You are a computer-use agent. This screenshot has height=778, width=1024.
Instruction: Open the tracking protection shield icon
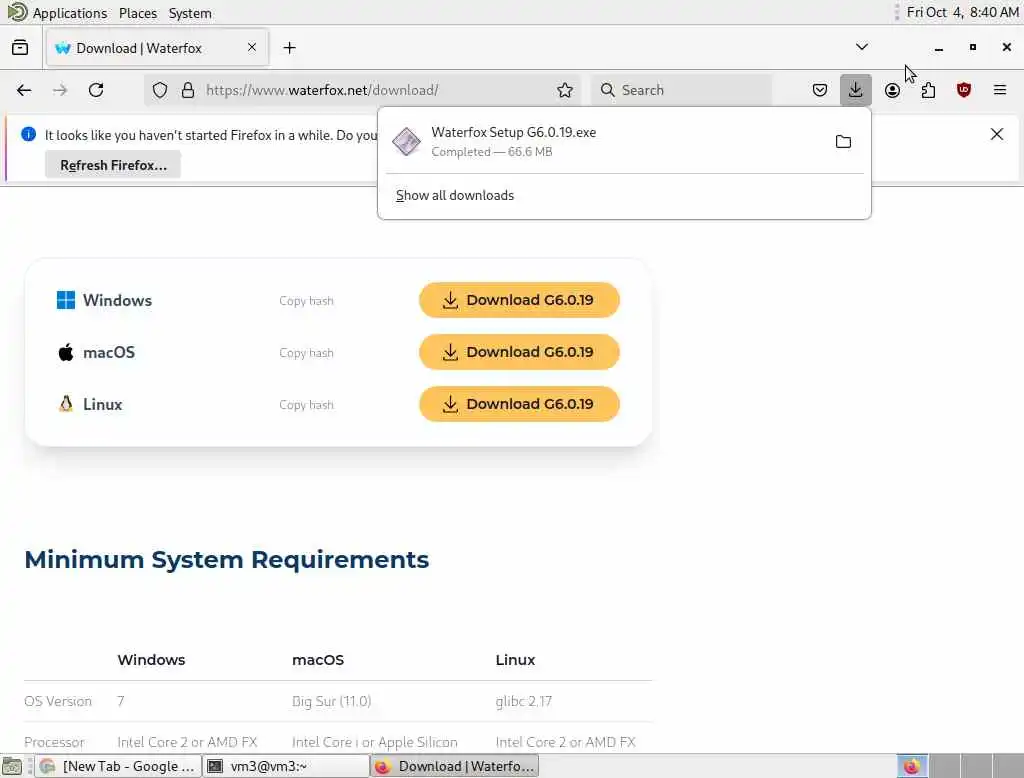click(x=160, y=90)
